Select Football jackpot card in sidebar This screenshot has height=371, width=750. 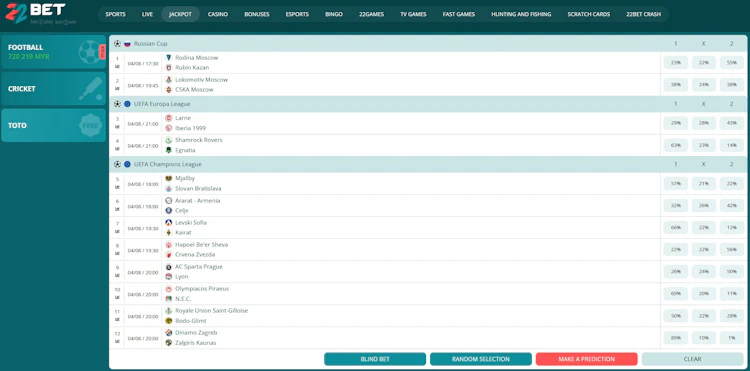[x=54, y=52]
